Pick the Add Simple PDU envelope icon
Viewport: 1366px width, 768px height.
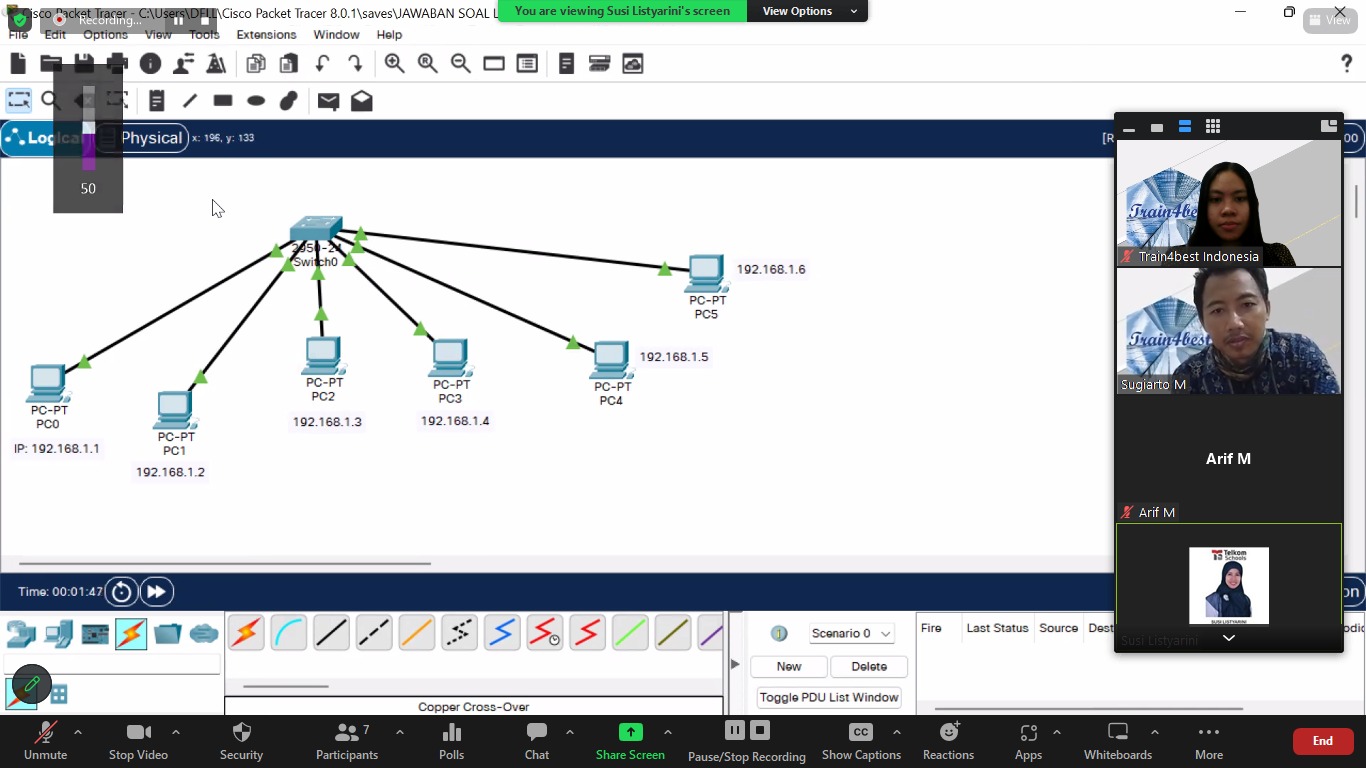(x=328, y=101)
